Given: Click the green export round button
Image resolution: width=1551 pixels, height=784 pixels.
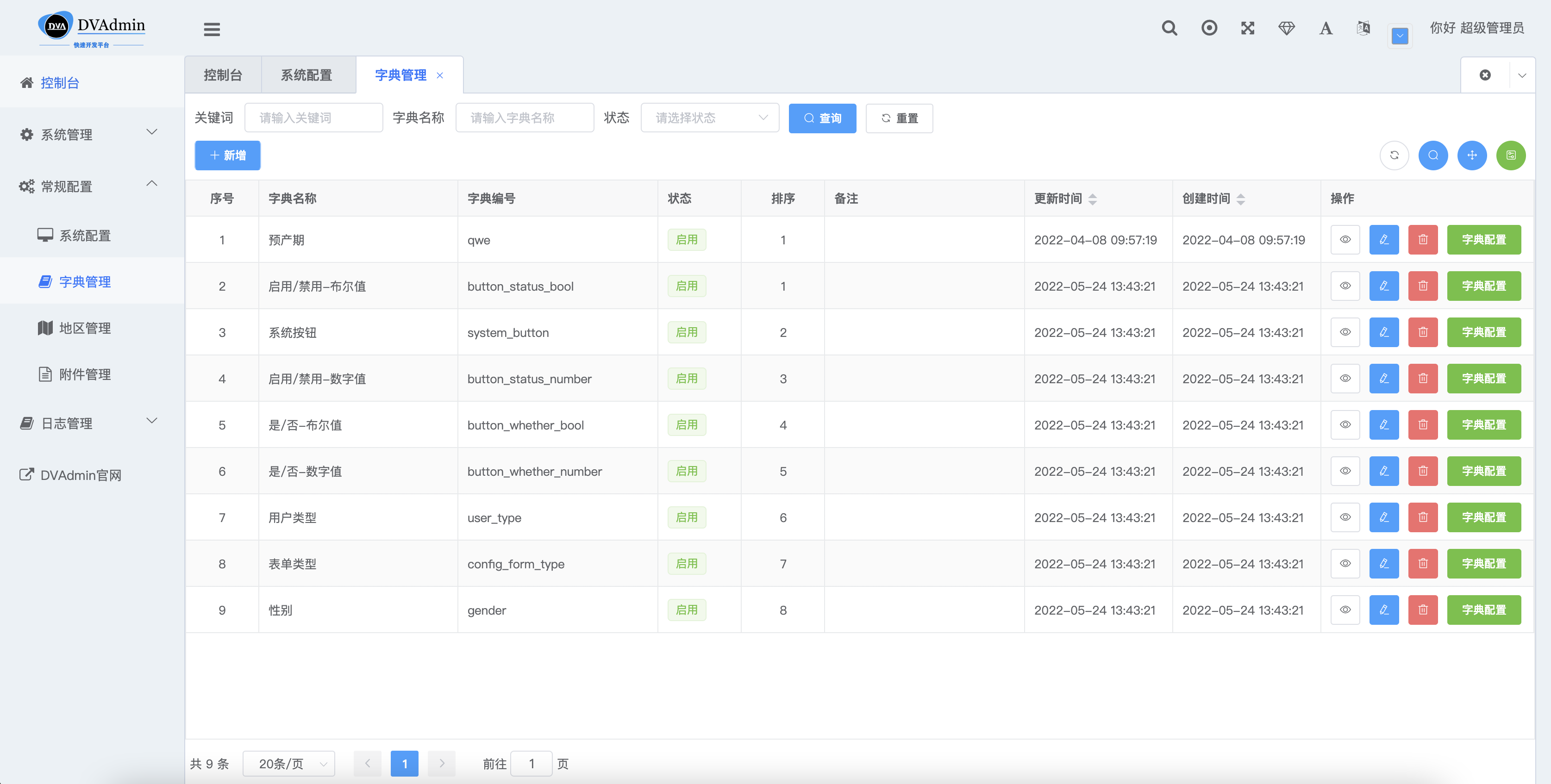Looking at the screenshot, I should [1511, 155].
